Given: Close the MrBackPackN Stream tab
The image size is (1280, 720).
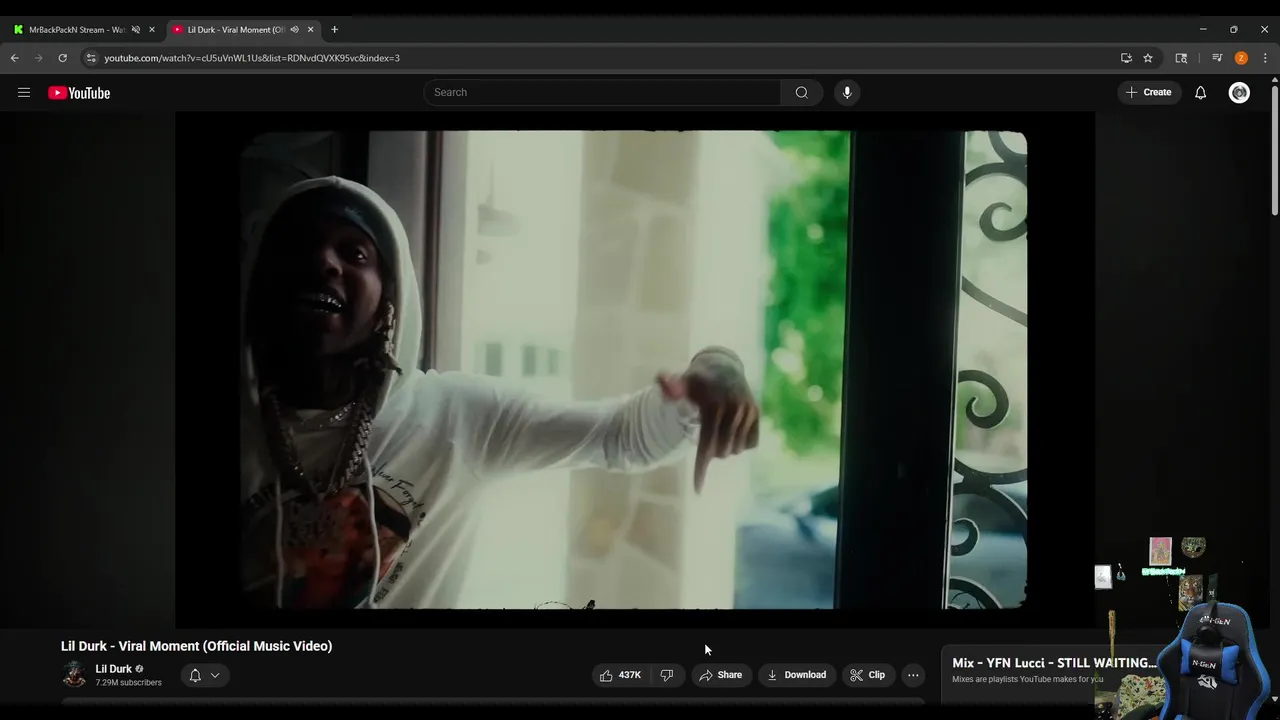Looking at the screenshot, I should click(x=152, y=30).
